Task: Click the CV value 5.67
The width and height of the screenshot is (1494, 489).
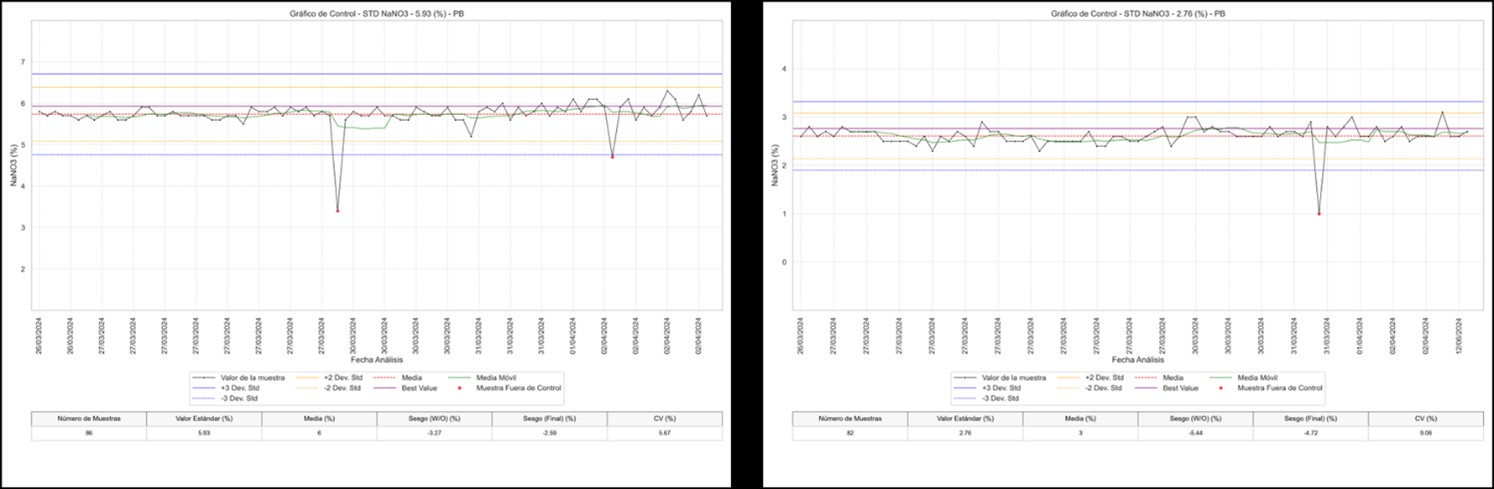Action: tap(664, 433)
